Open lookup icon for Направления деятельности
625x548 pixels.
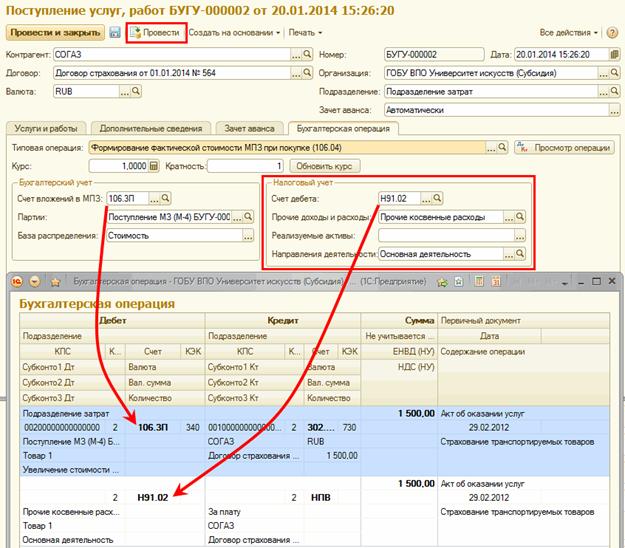point(521,254)
